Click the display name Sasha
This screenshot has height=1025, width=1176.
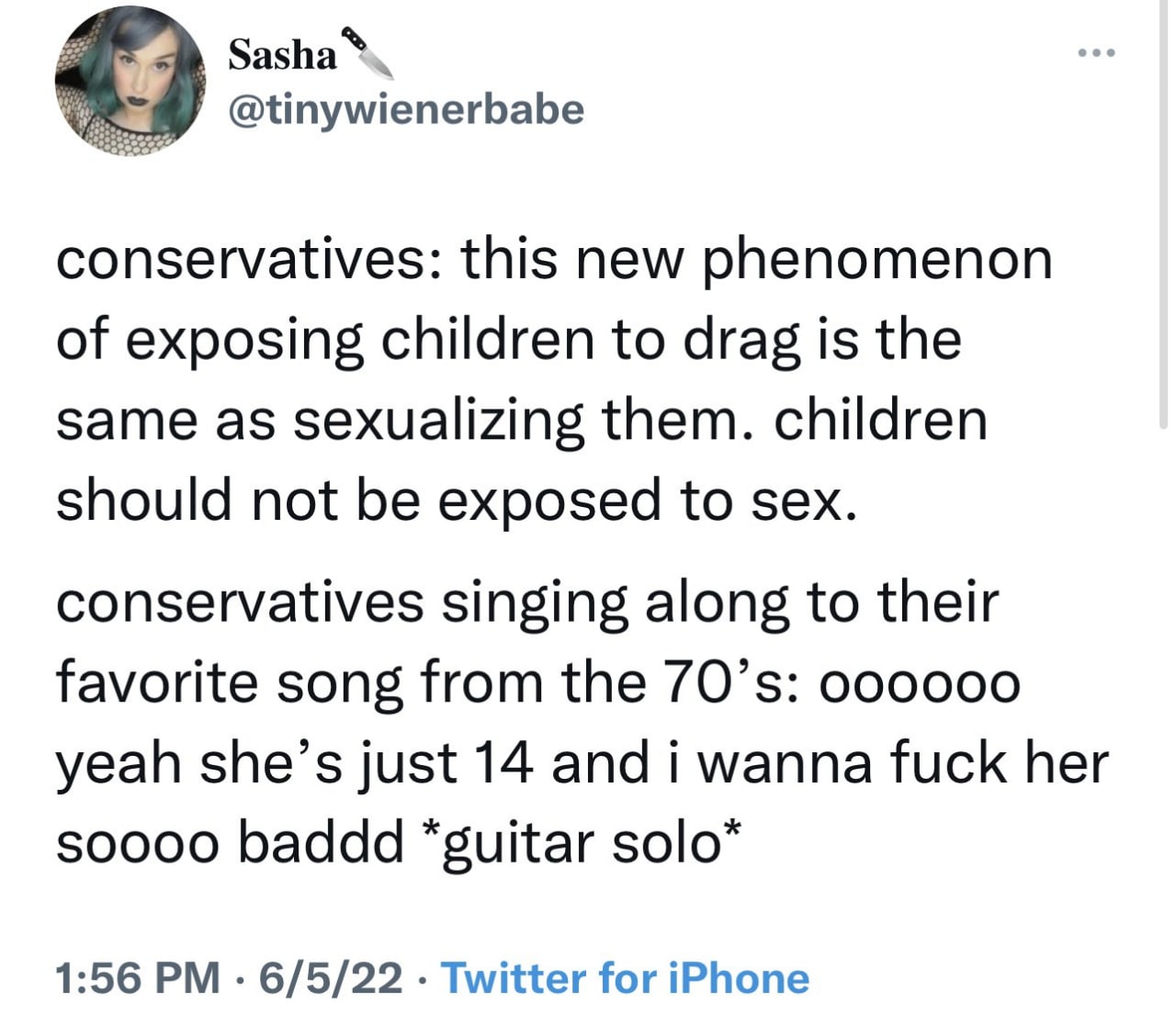pyautogui.click(x=282, y=55)
